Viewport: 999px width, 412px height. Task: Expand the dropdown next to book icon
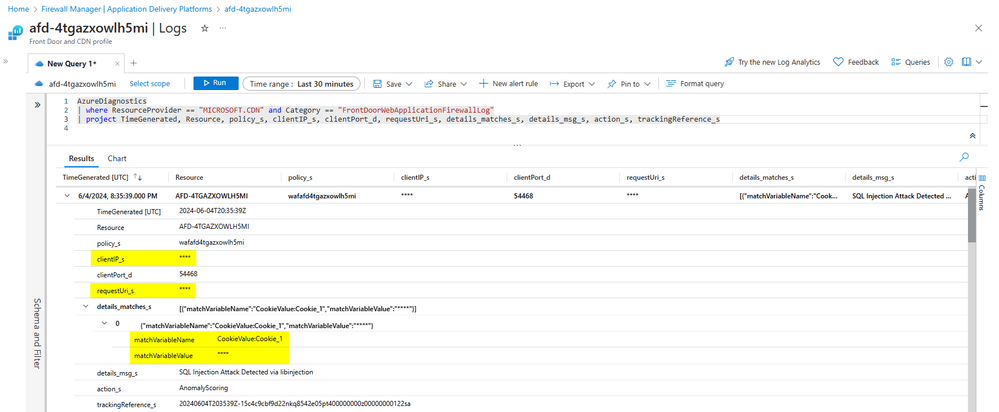979,62
